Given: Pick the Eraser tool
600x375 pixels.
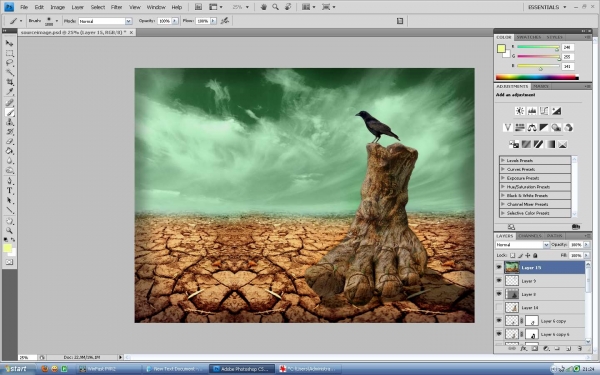Looking at the screenshot, I should pyautogui.click(x=10, y=142).
